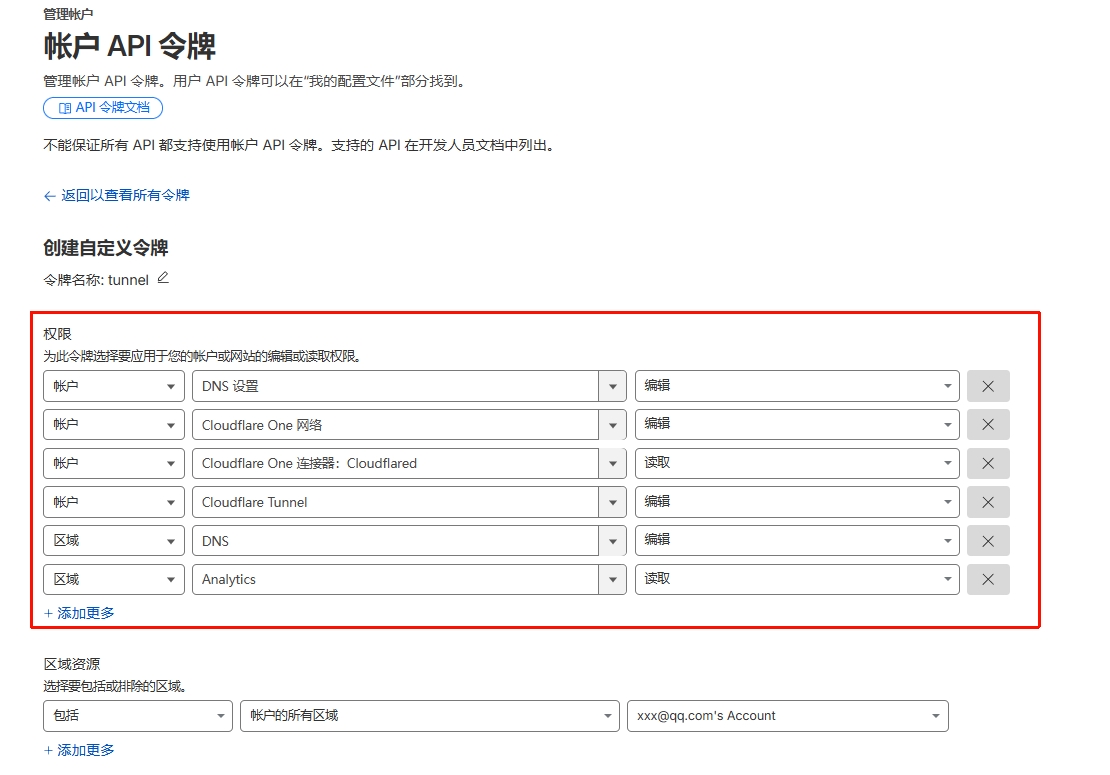The width and height of the screenshot is (1110, 775).
Task: Remove the Cloudflare One 网络 permission row
Action: pyautogui.click(x=988, y=424)
